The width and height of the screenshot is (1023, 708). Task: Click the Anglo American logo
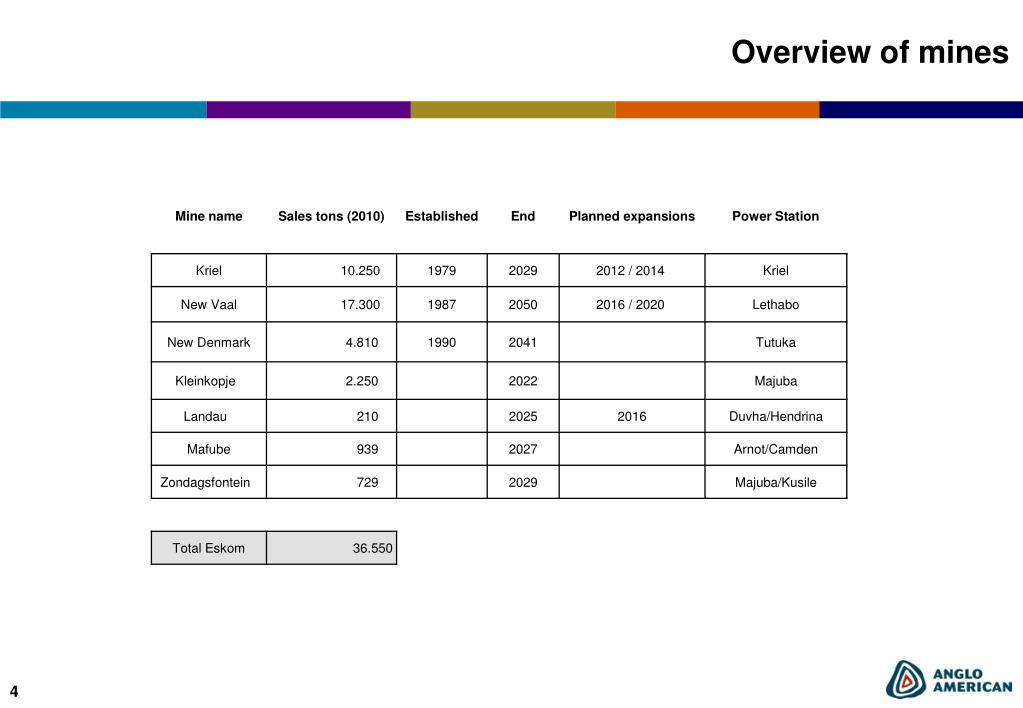tap(949, 679)
